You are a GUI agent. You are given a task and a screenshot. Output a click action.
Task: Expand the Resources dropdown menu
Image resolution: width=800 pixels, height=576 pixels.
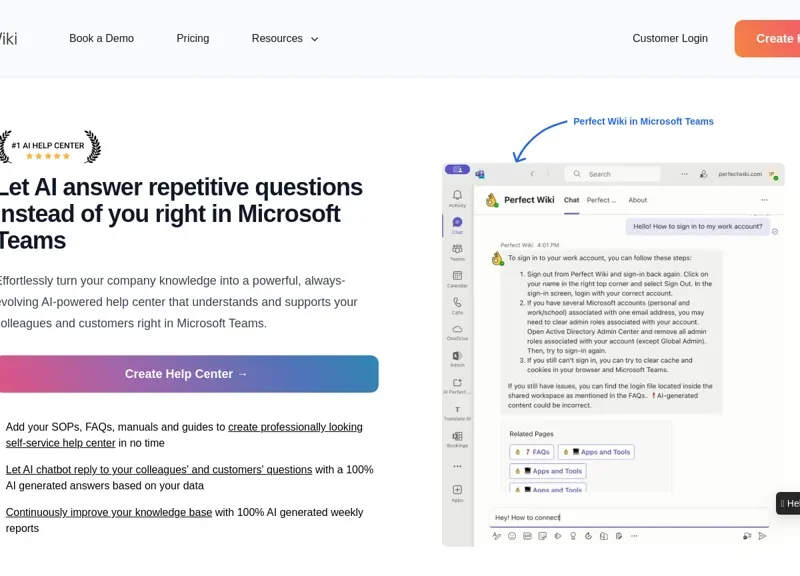tap(285, 39)
